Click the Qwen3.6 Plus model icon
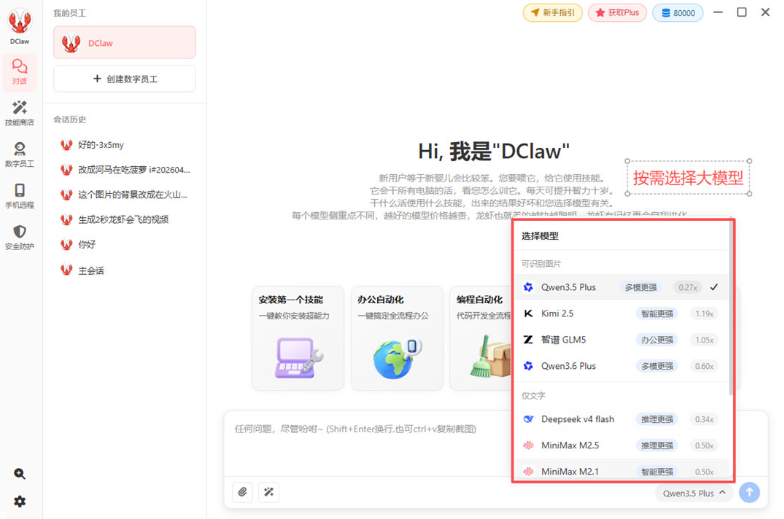Viewport: 784px width, 519px height. 528,366
